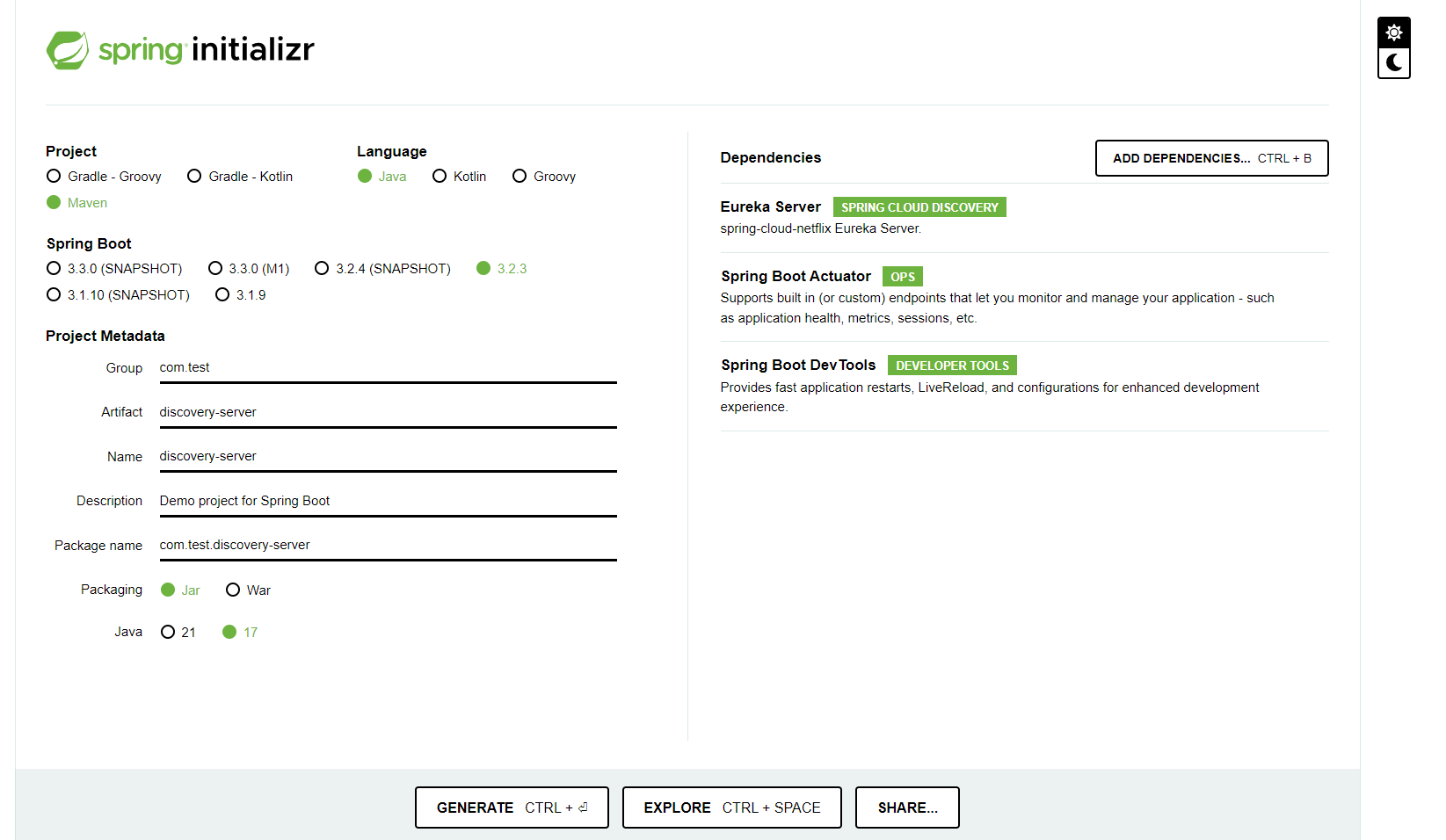The width and height of the screenshot is (1446, 840).
Task: Select Spring Boot 3.3.0 (SNAPSHOT)
Action: [x=114, y=269]
